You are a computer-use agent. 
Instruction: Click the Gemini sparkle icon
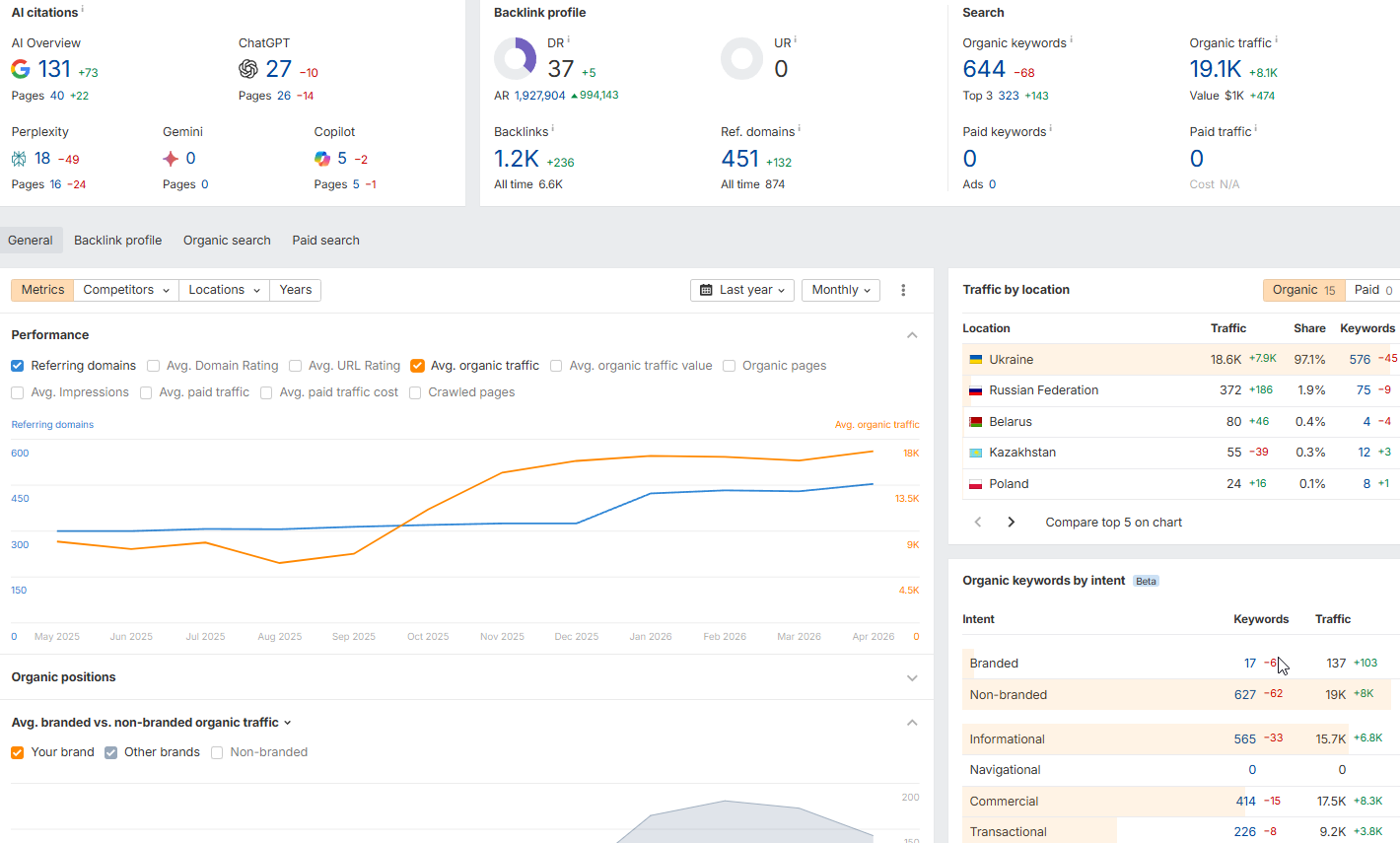[172, 159]
